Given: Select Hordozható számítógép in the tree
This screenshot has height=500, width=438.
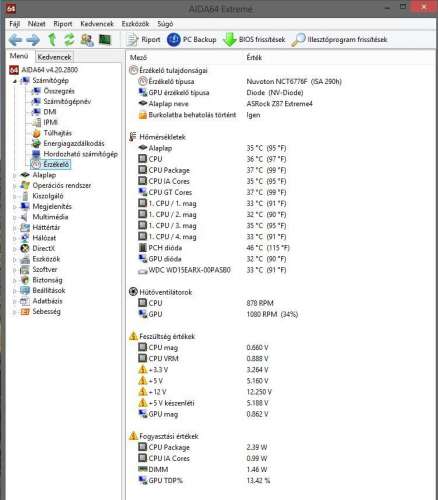Looking at the screenshot, I should click(80, 154).
